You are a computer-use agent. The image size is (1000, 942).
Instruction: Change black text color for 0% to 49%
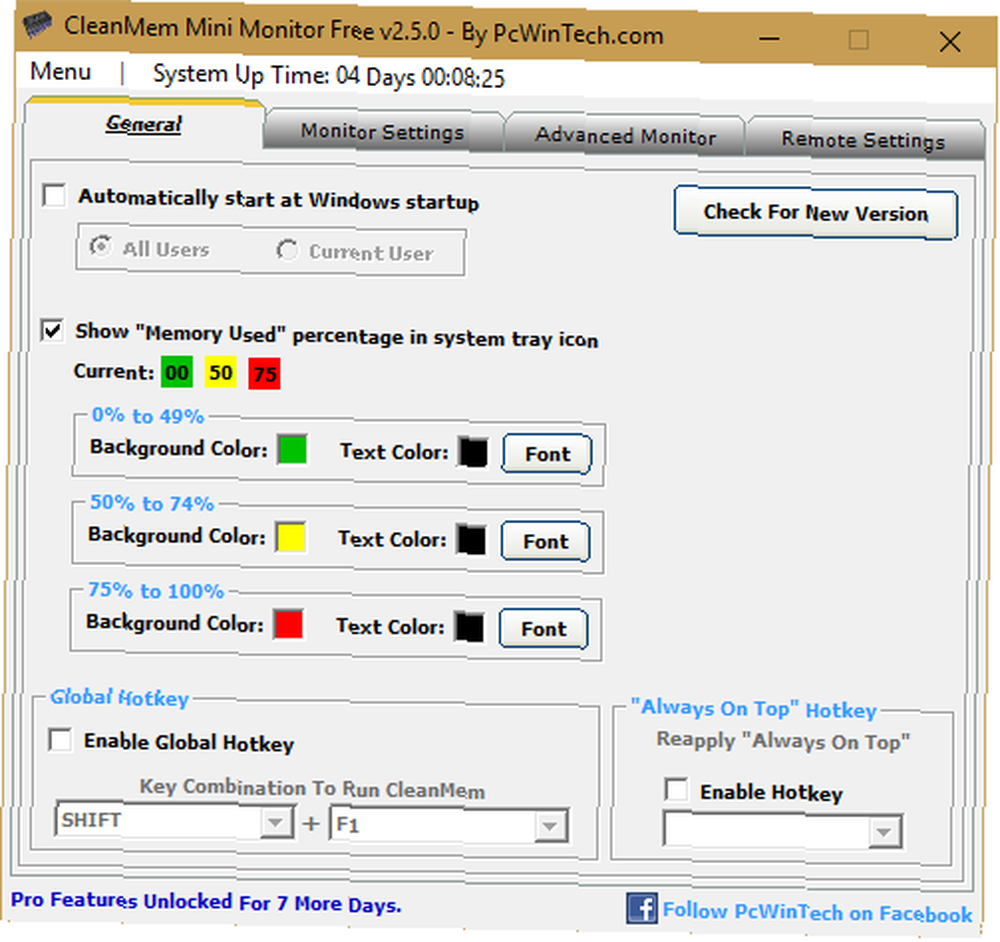coord(473,452)
